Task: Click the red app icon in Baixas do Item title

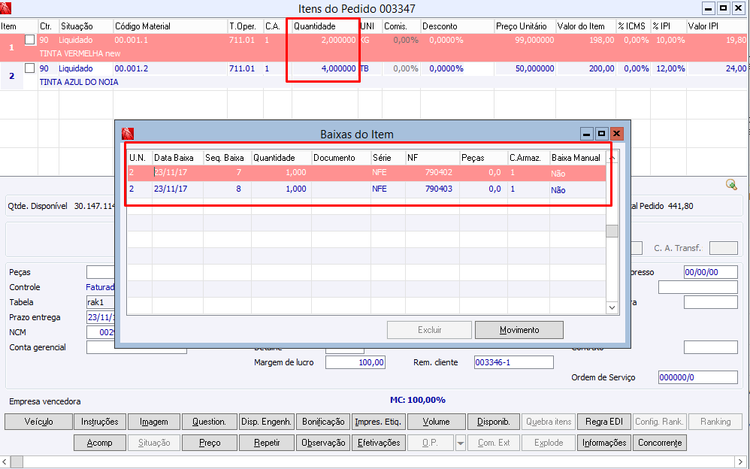Action: (127, 134)
